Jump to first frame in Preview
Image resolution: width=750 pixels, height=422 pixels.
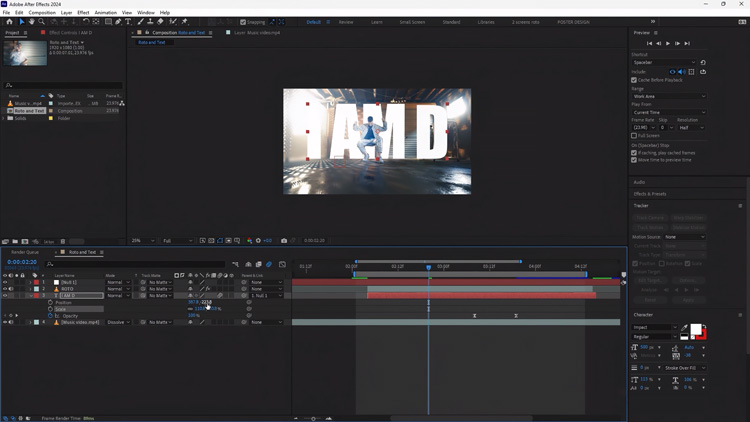pyautogui.click(x=649, y=44)
